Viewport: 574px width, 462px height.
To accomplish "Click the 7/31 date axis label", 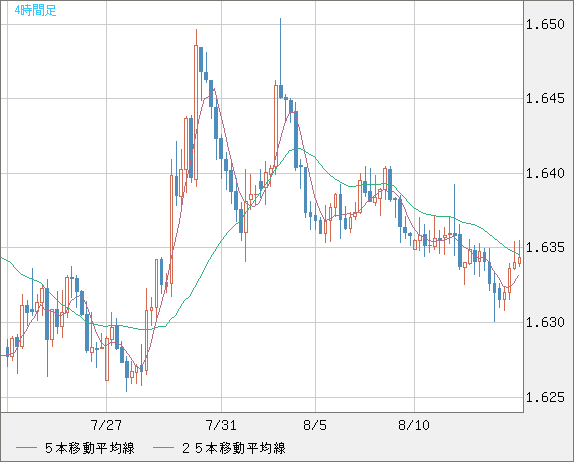I will (221, 425).
